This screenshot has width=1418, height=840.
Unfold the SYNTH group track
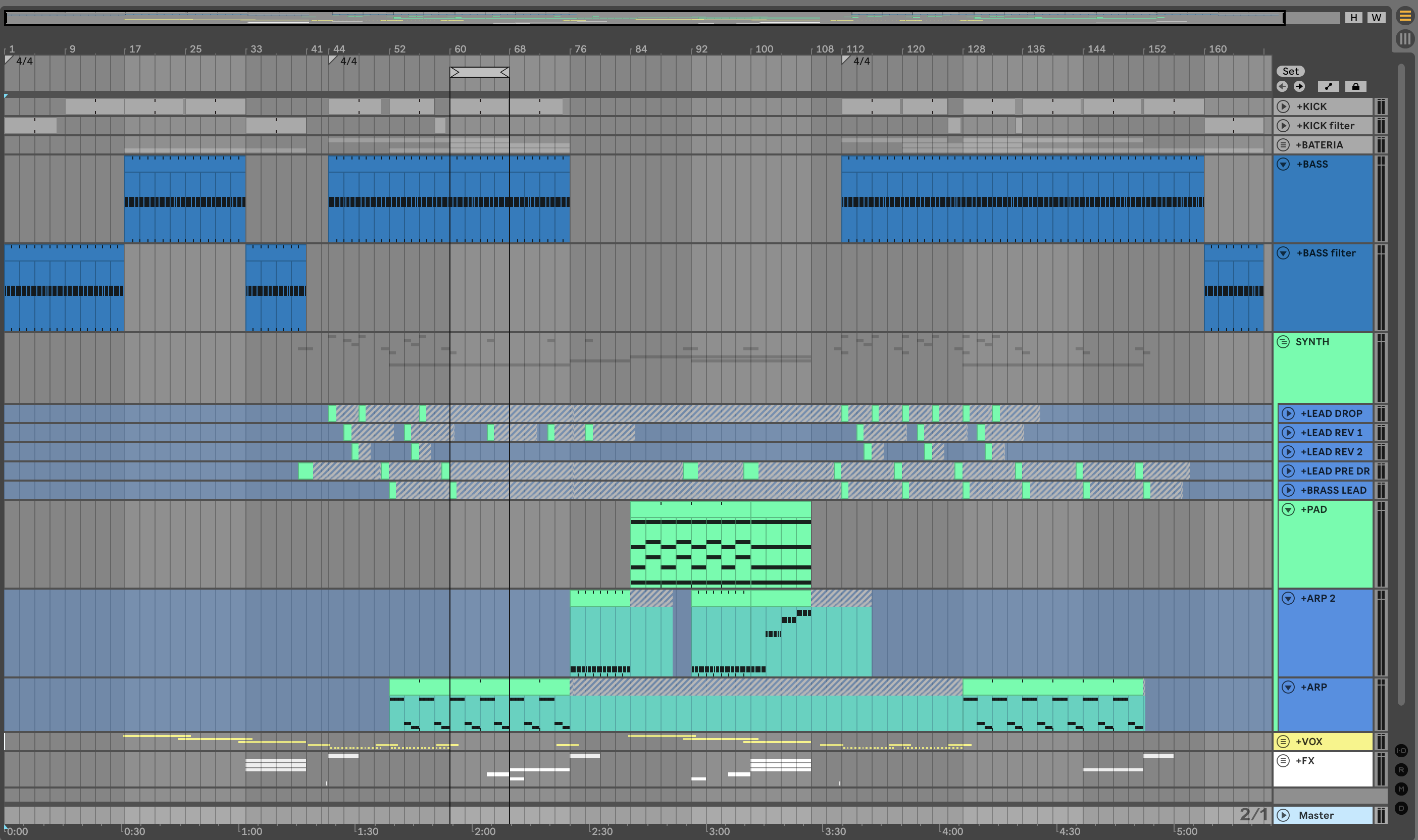1283,342
